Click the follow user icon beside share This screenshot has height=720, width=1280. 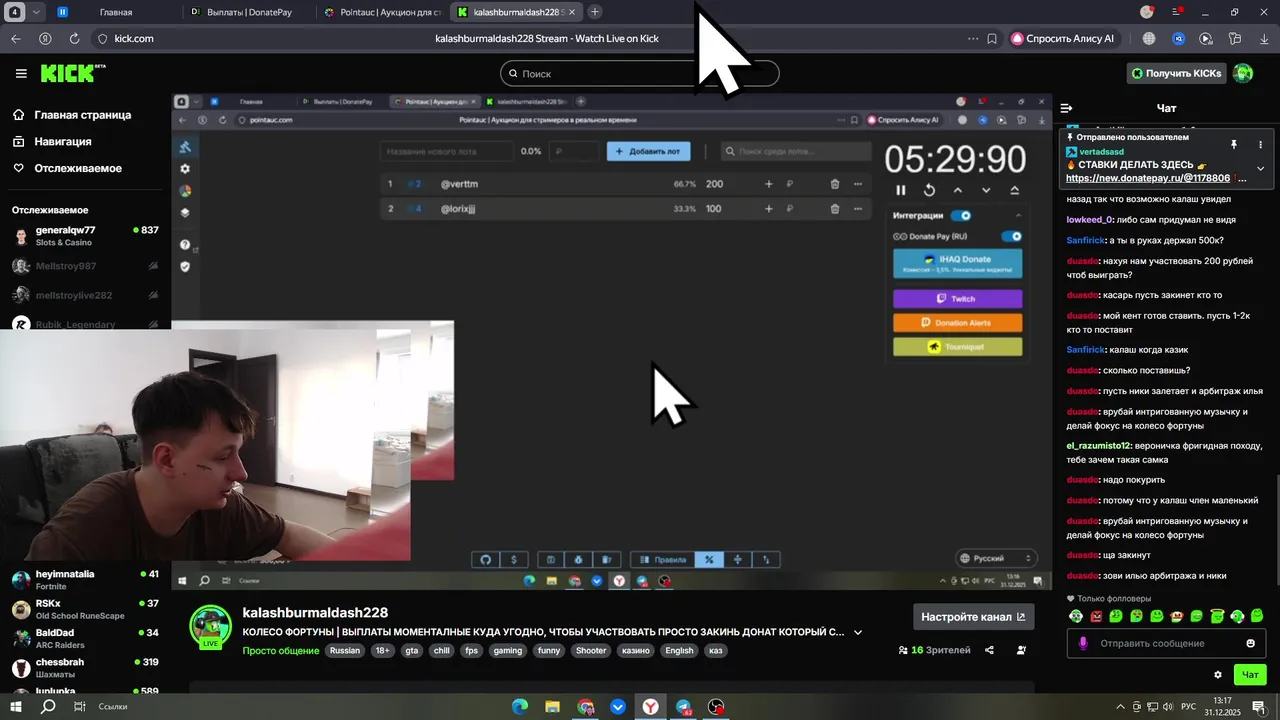1021,650
